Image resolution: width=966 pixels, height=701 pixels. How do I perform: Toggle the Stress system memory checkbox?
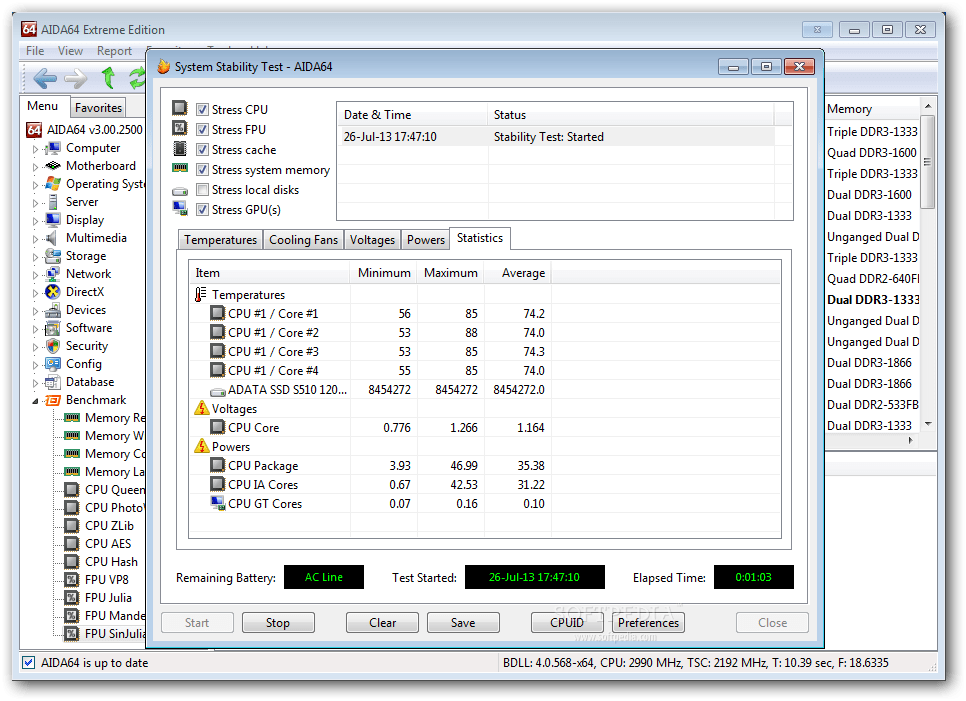pyautogui.click(x=202, y=169)
